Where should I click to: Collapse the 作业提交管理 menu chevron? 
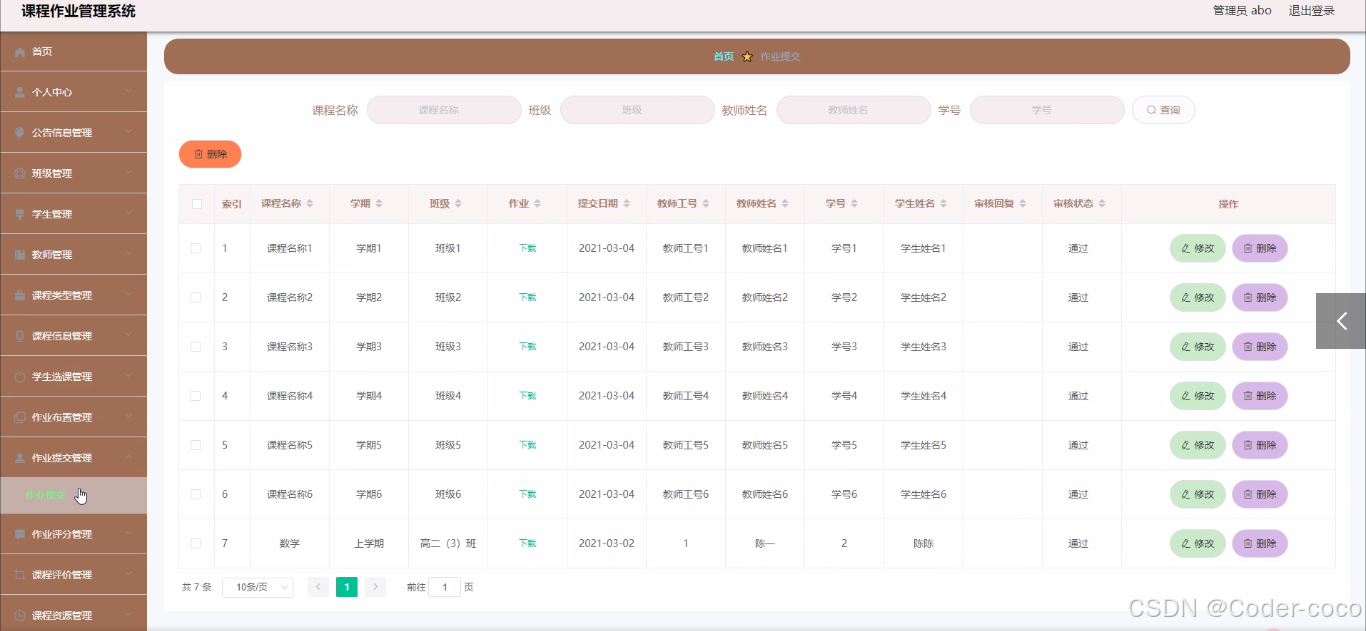click(129, 458)
